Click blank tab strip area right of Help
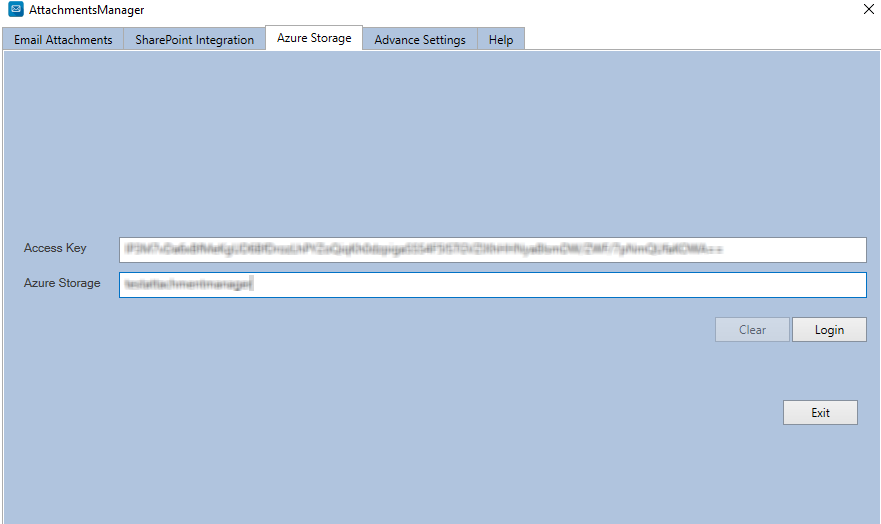 (x=700, y=39)
